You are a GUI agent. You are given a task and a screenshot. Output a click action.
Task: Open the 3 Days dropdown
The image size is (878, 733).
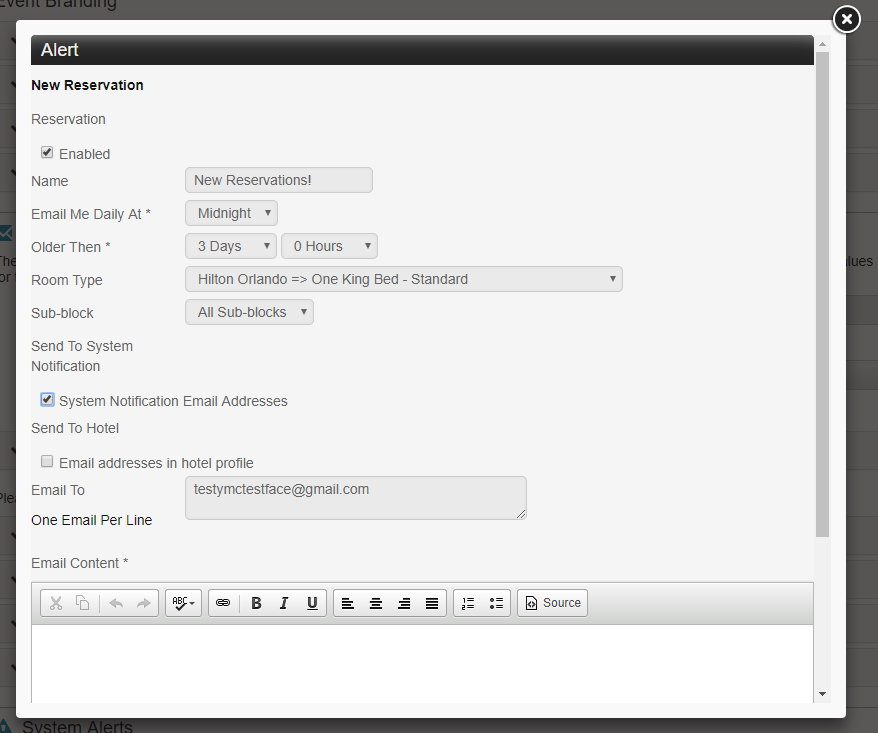point(231,246)
